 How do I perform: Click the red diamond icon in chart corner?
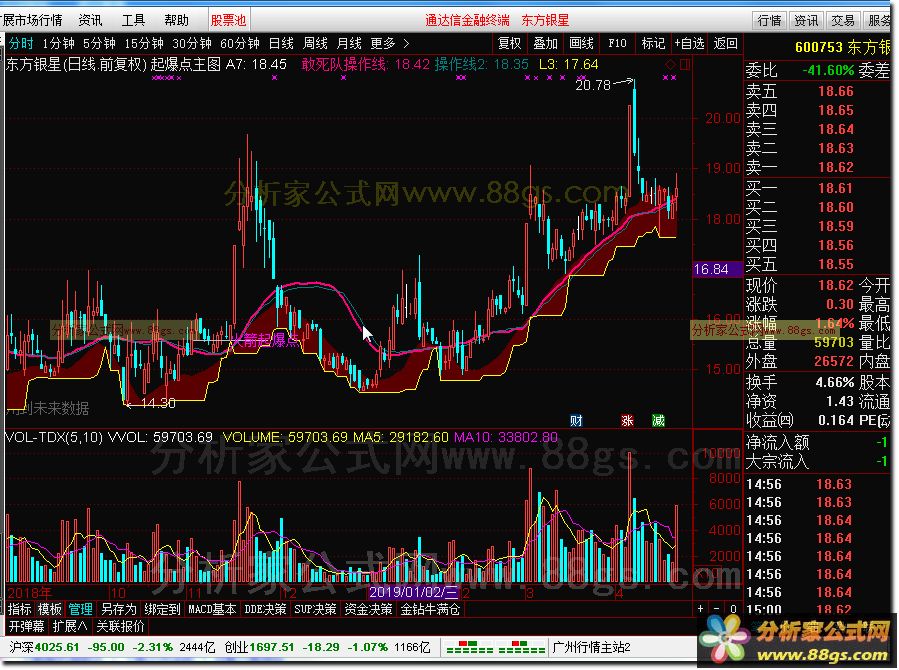(670, 64)
